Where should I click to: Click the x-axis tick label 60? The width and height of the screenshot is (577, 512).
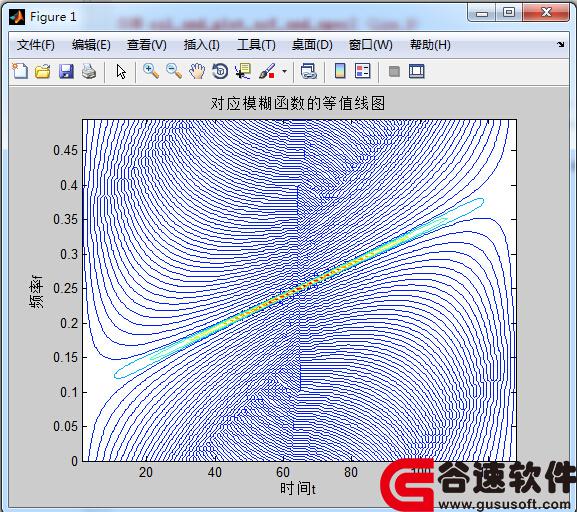283,472
